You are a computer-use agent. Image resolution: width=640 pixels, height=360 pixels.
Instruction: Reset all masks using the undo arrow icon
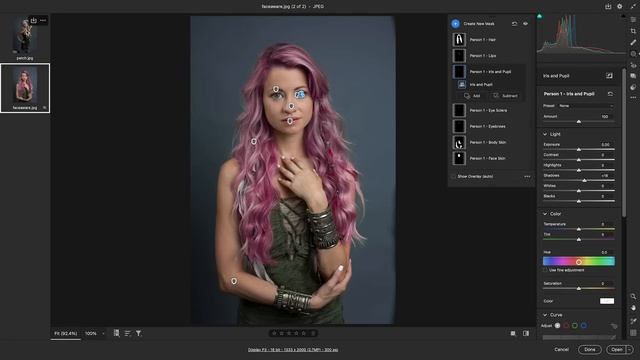[x=514, y=24]
